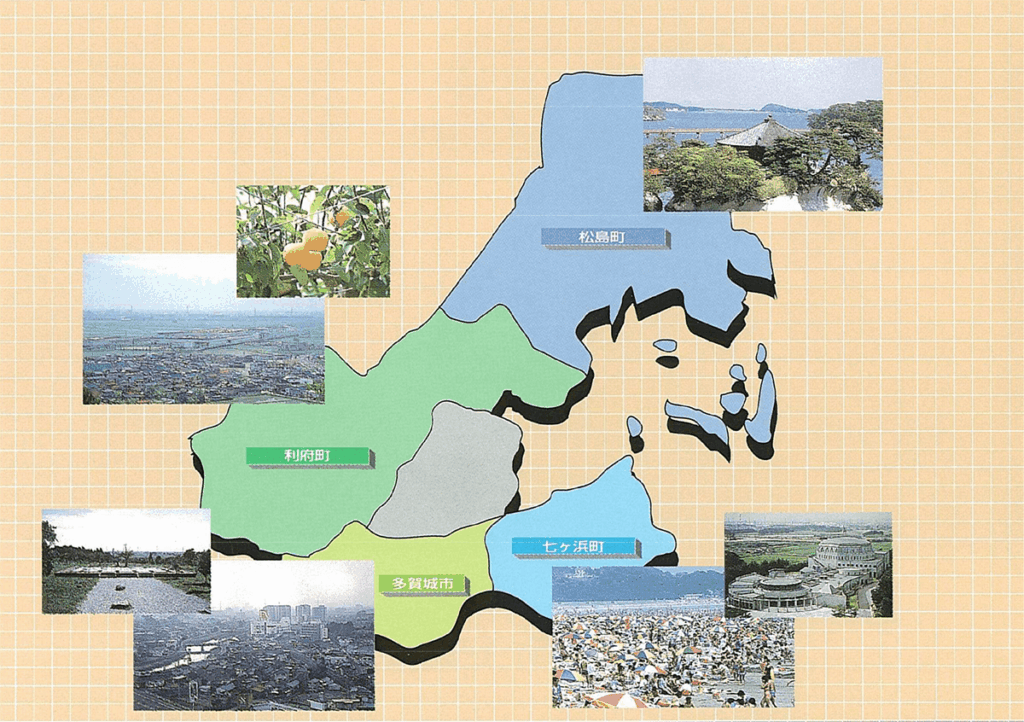Select the 利府町 town label
The height and width of the screenshot is (722, 1024).
(308, 457)
